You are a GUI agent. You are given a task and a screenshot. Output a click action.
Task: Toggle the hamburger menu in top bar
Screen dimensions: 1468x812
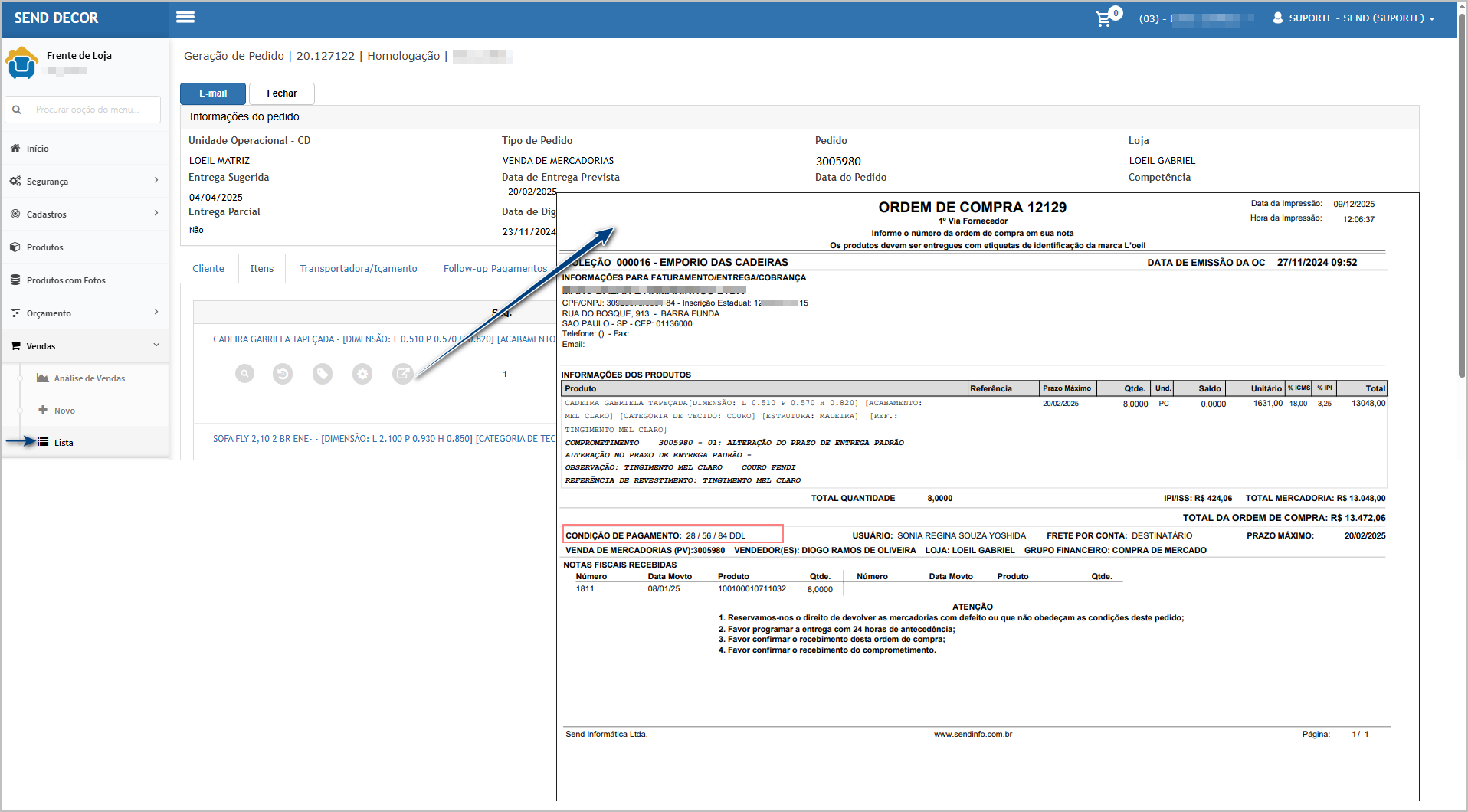tap(185, 18)
